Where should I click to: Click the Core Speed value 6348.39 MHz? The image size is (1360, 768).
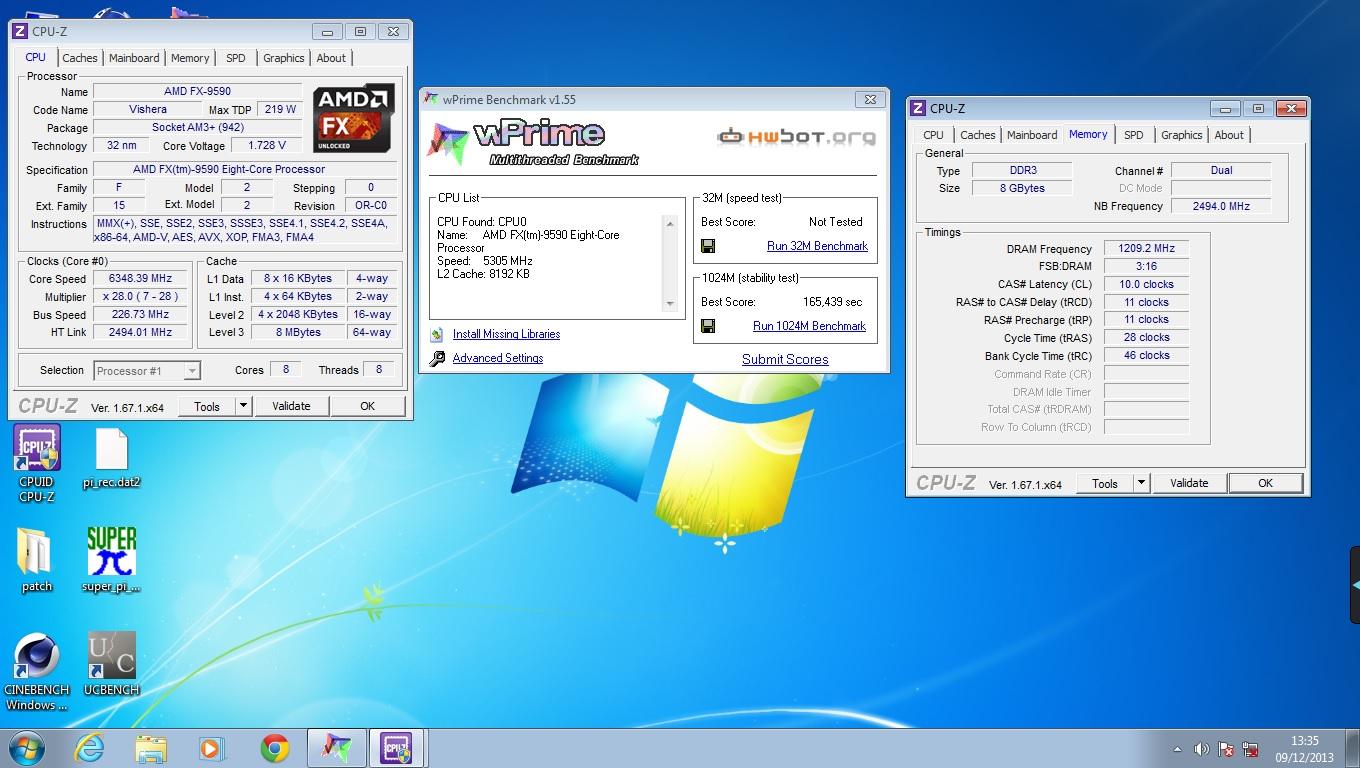141,279
